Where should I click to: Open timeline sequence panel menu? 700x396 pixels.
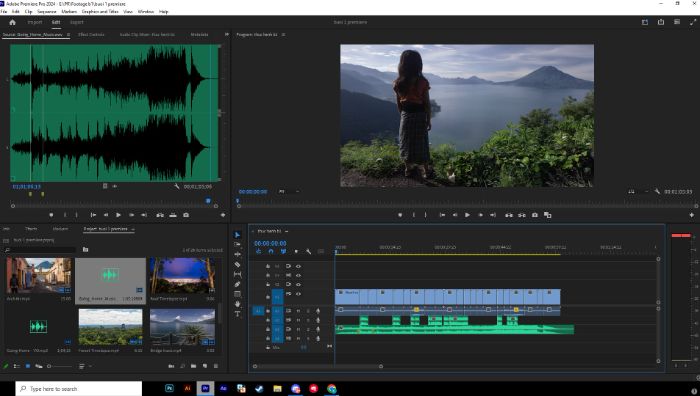(x=286, y=231)
